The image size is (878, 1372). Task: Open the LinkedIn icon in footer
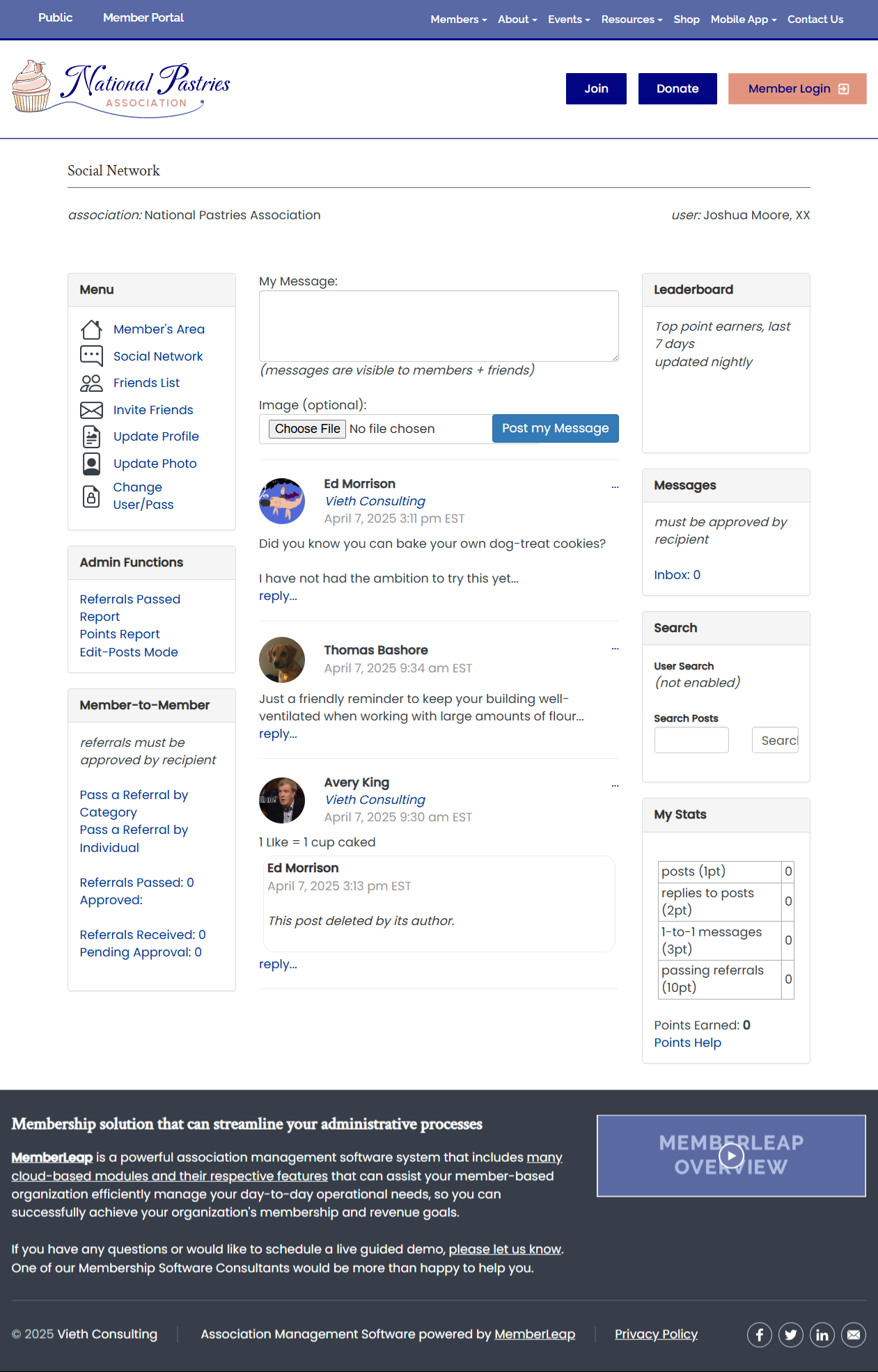point(822,1334)
